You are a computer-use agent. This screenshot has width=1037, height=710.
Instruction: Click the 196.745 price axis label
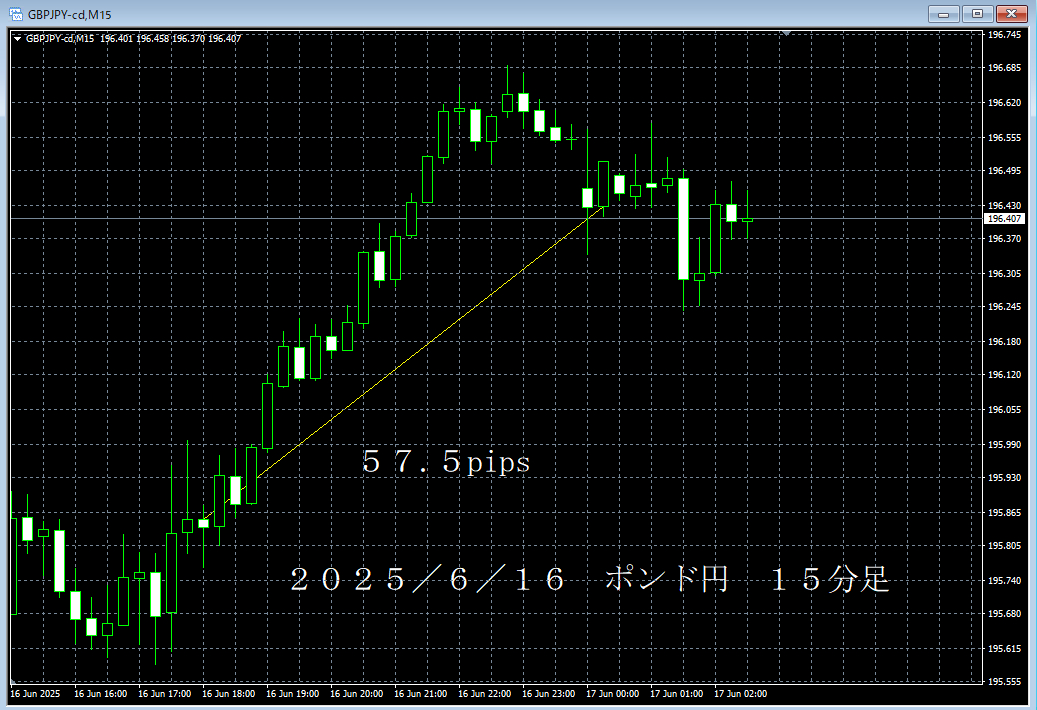[1004, 35]
